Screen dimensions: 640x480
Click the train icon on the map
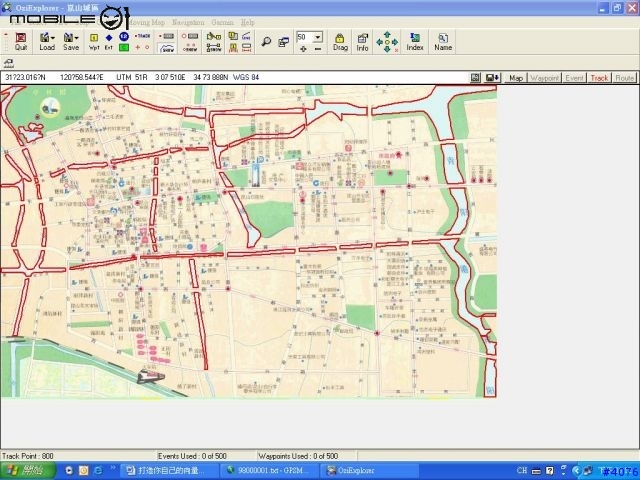point(151,376)
